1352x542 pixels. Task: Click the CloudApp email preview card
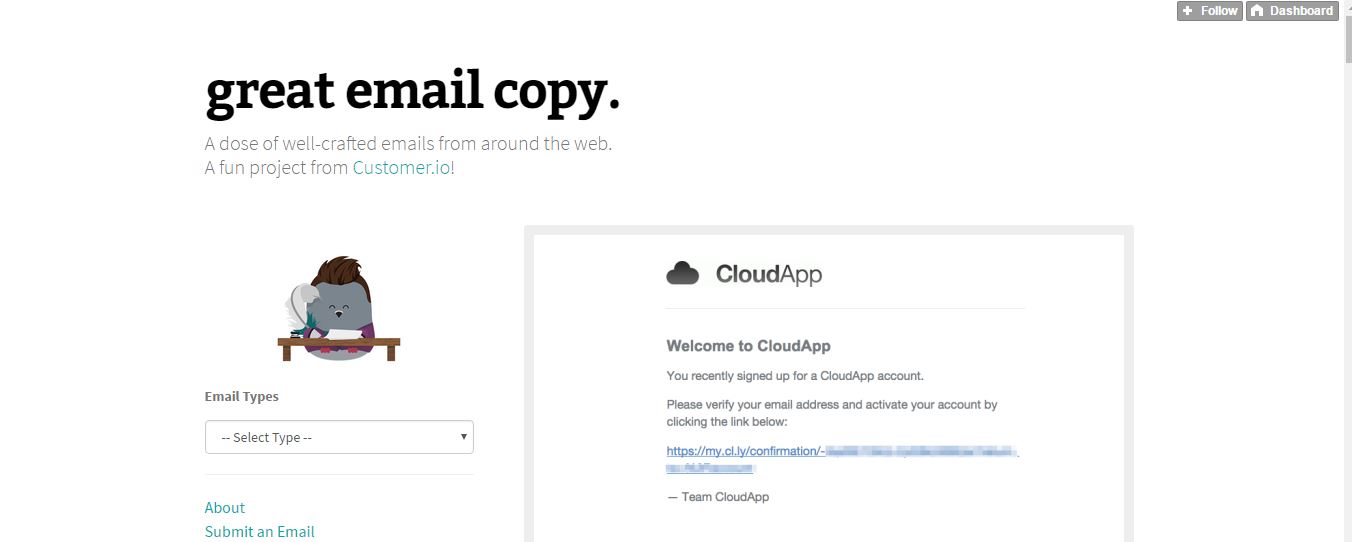829,384
